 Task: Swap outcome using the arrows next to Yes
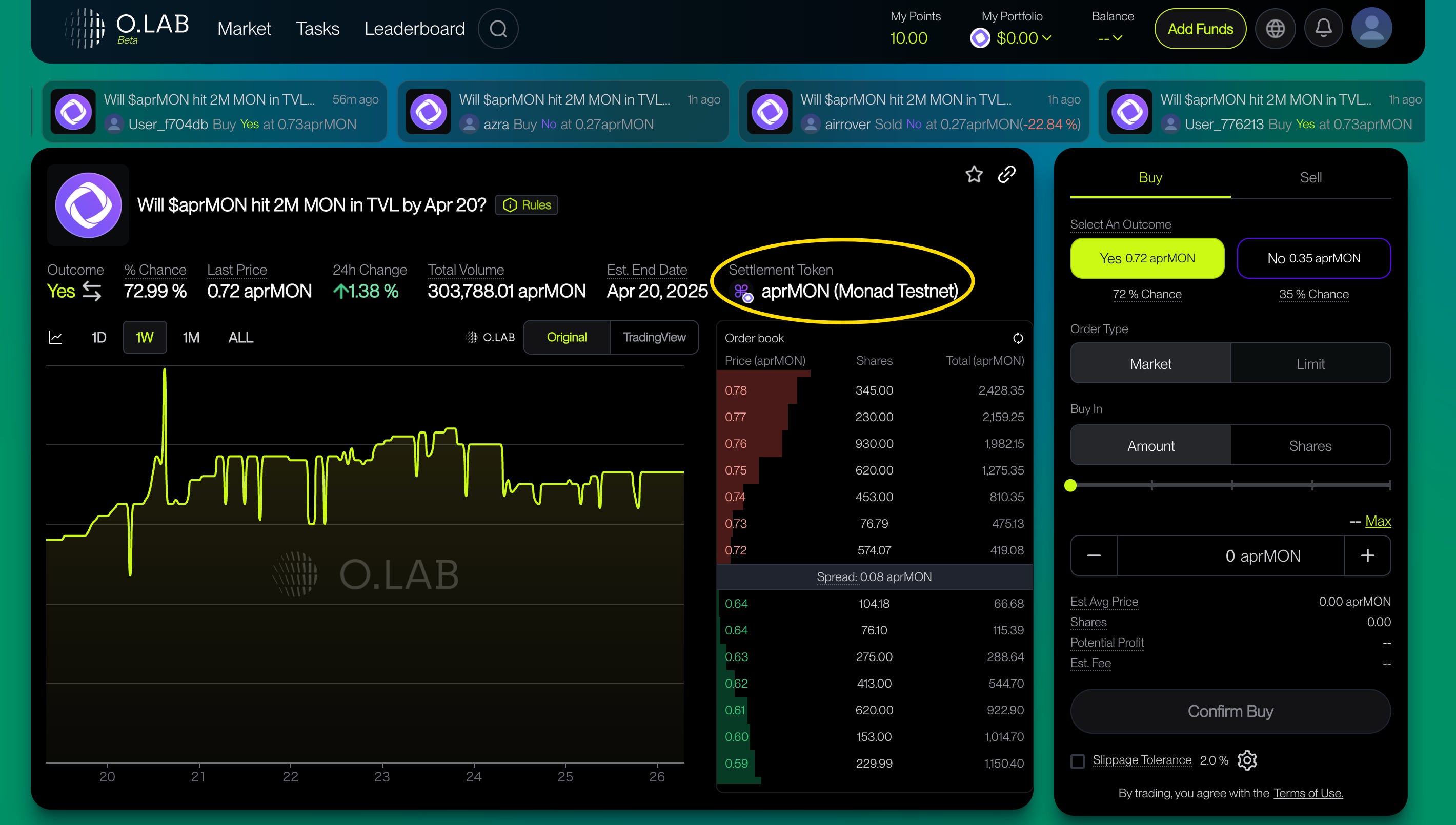point(91,292)
